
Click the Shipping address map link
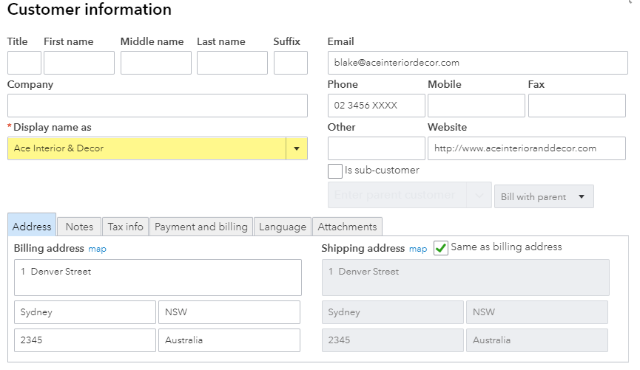(x=418, y=249)
